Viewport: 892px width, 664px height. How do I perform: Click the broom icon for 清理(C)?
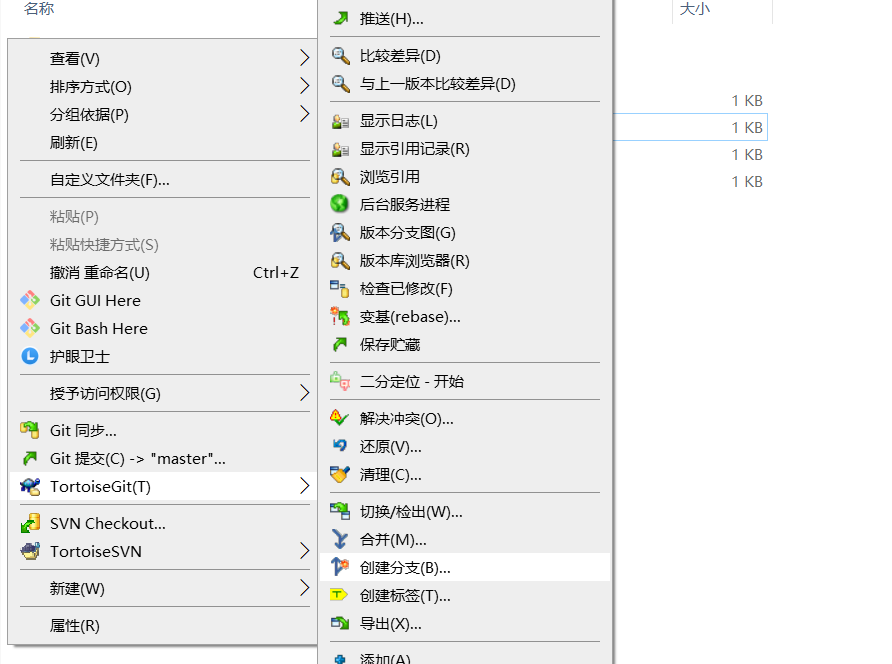pyautogui.click(x=340, y=475)
